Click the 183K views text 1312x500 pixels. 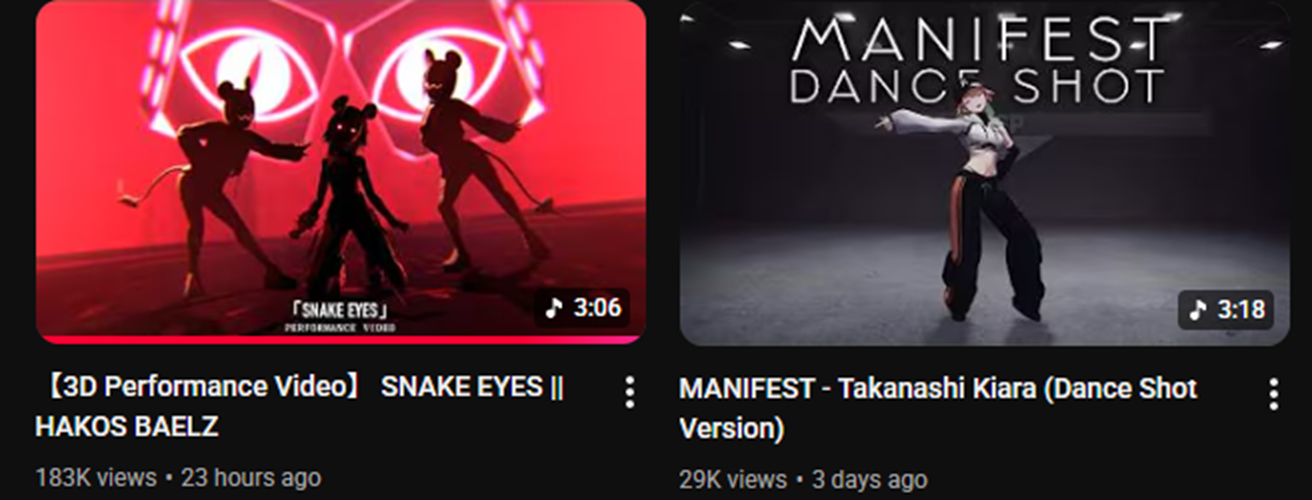(96, 478)
